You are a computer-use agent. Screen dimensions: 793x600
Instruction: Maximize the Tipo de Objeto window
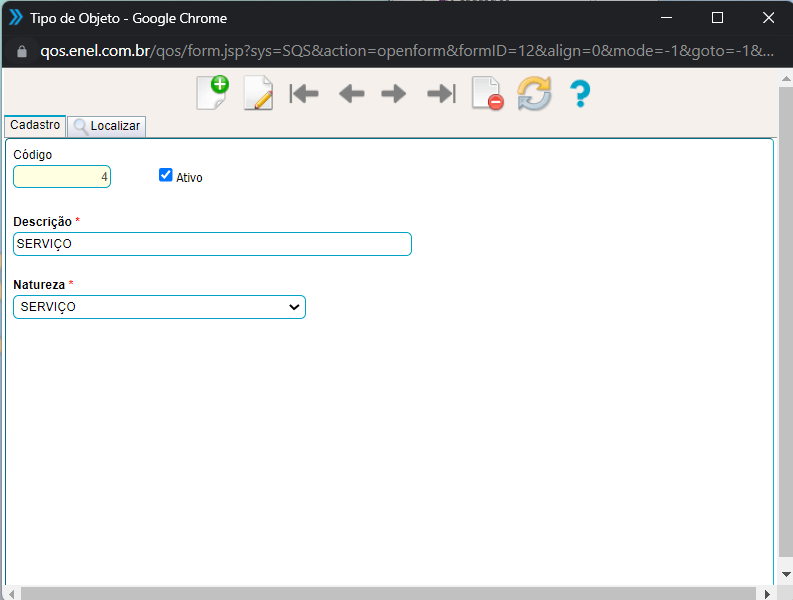tap(717, 18)
